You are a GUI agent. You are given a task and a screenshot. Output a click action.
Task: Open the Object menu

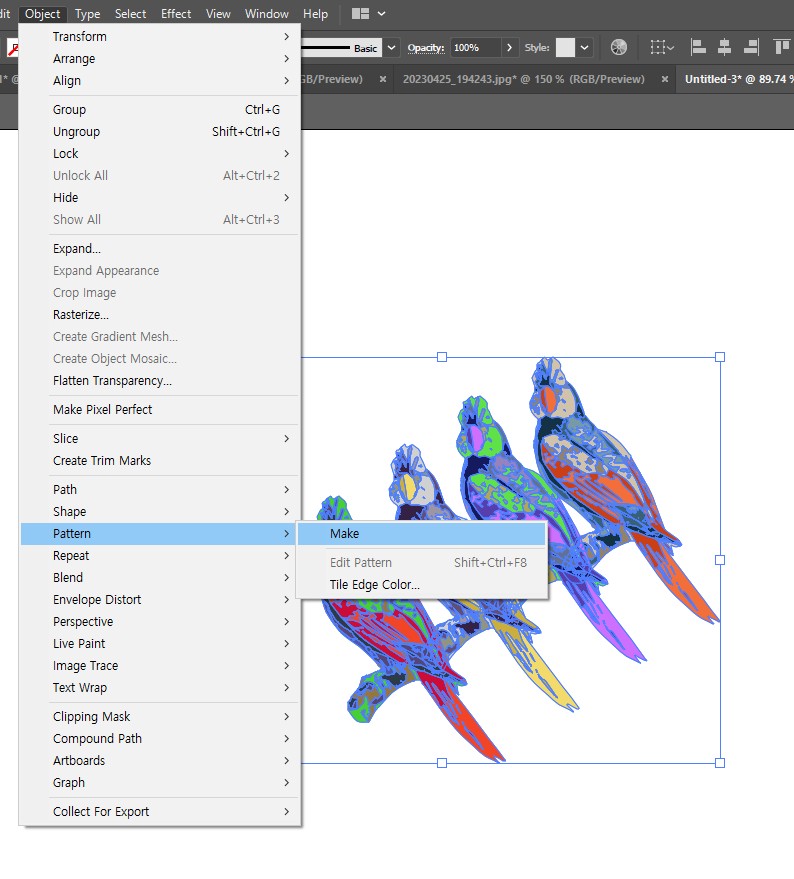coord(43,13)
